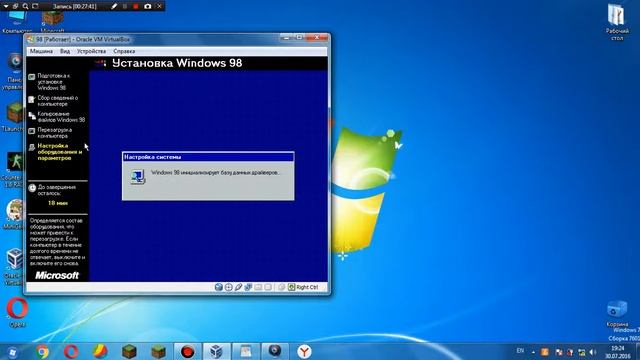
Task: Switch to the round camera app on taskbar
Action: click(275, 352)
